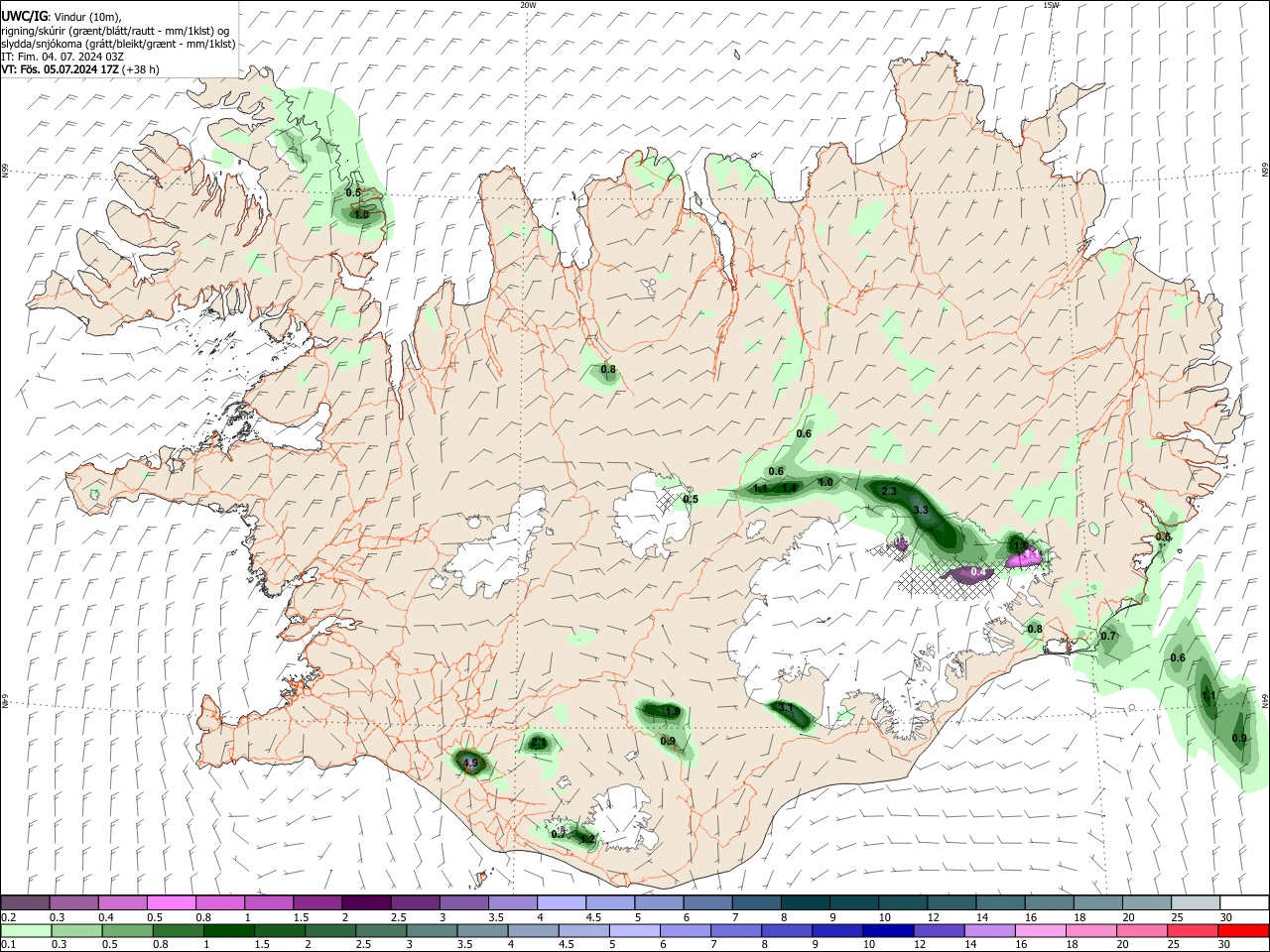Click the 15W longitude label
Image resolution: width=1270 pixels, height=952 pixels.
tap(1051, 5)
